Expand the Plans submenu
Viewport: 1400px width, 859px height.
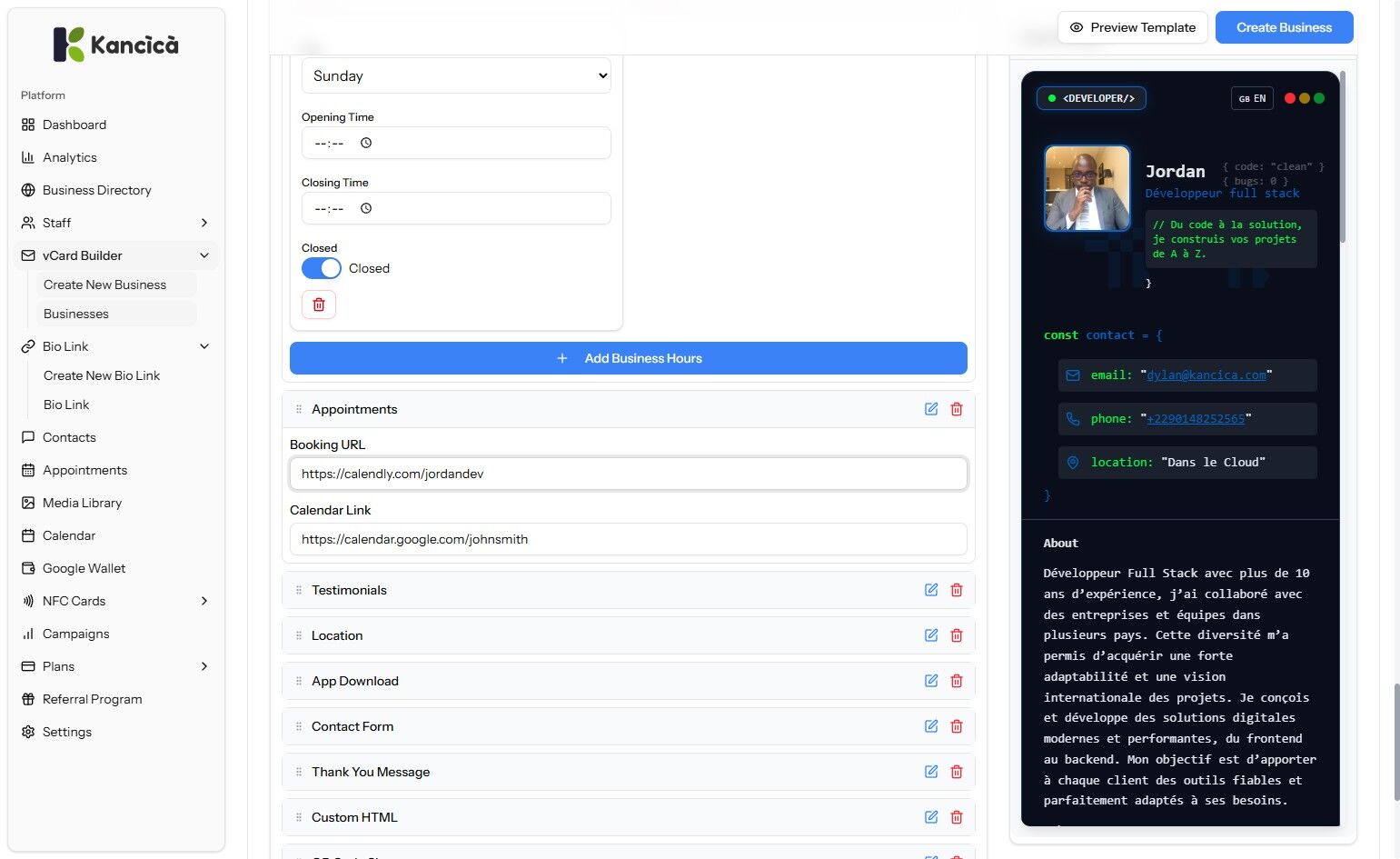(x=204, y=666)
